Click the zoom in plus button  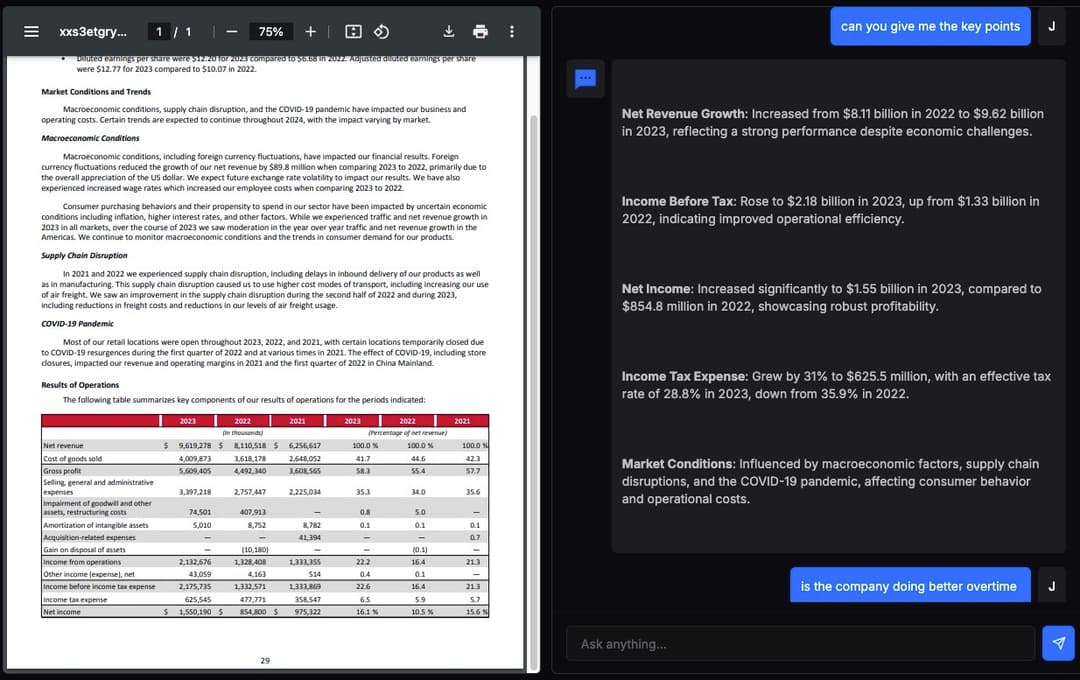pos(310,31)
